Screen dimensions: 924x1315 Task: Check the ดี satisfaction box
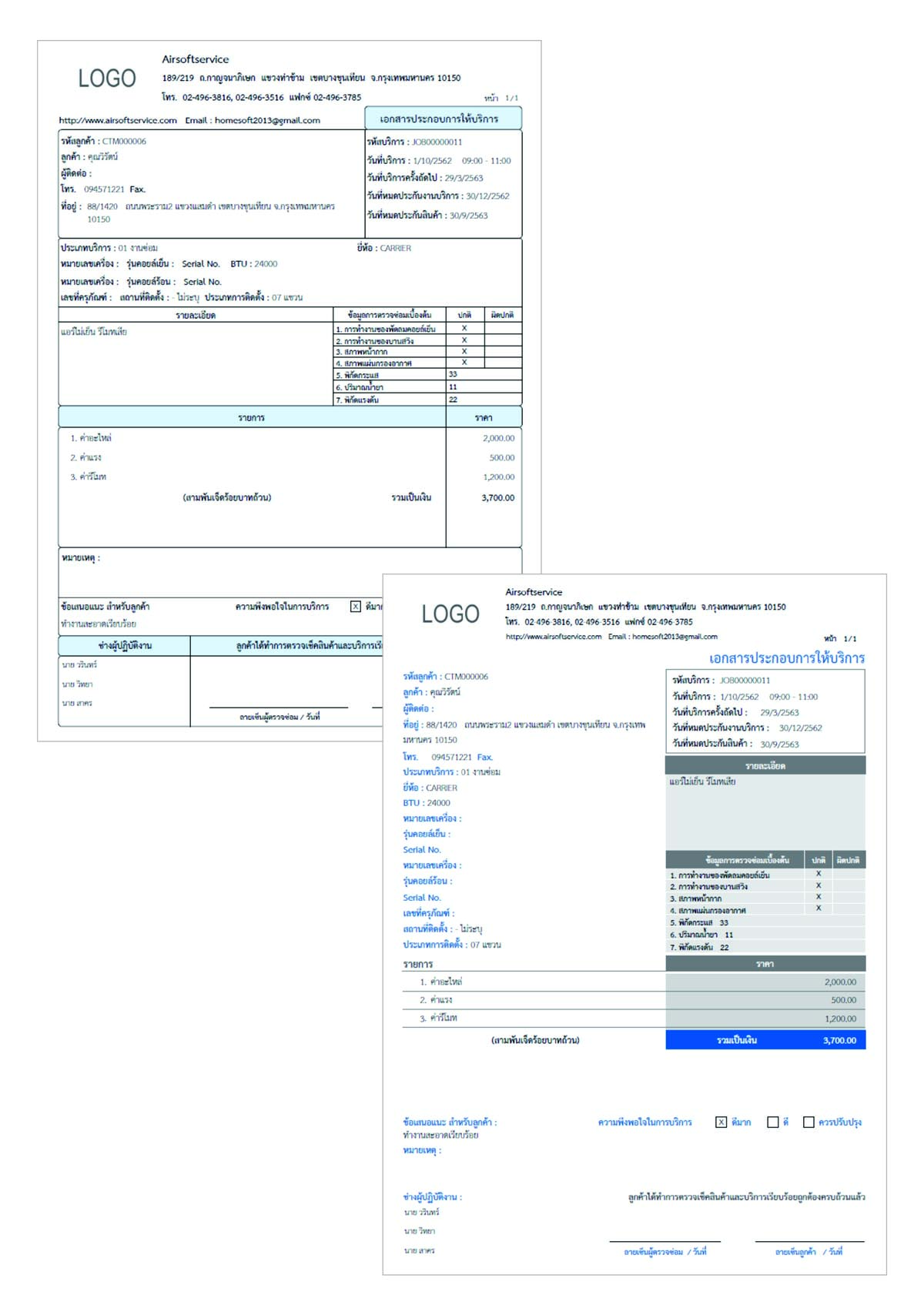tap(772, 1122)
